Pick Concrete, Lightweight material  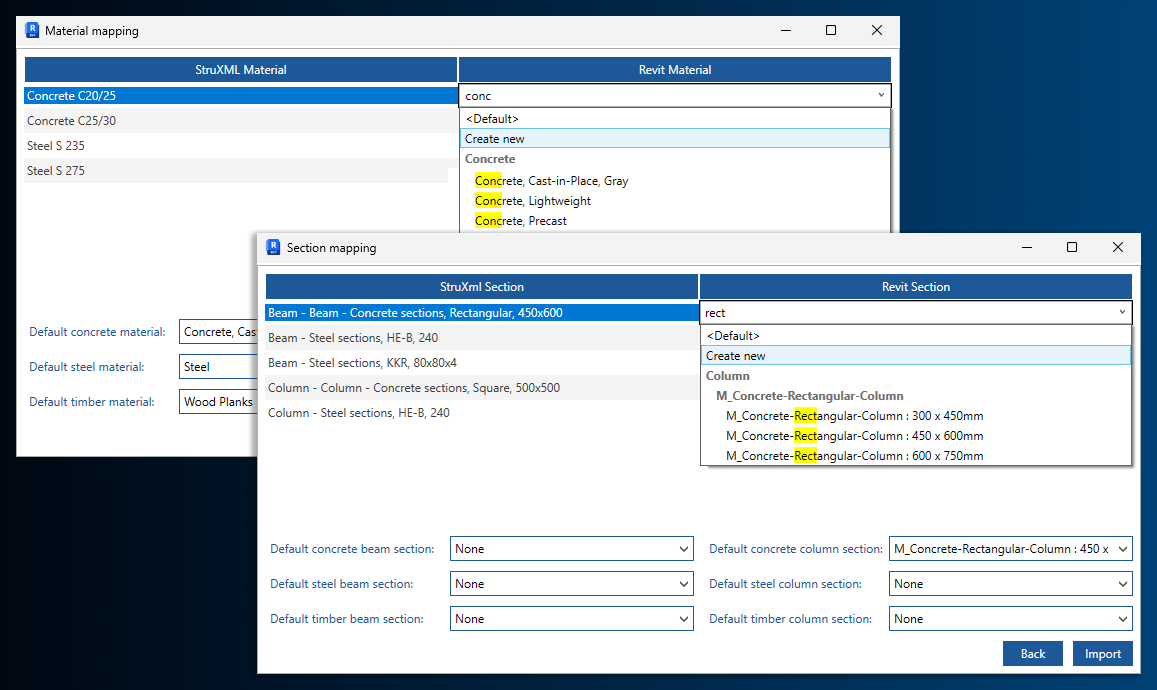(533, 201)
